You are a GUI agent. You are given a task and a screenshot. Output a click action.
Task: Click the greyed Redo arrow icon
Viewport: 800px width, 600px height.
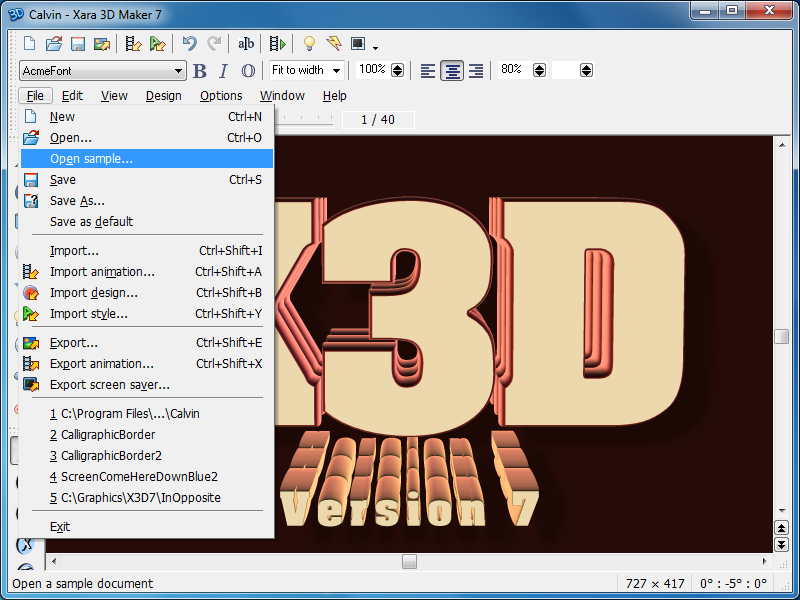(214, 44)
